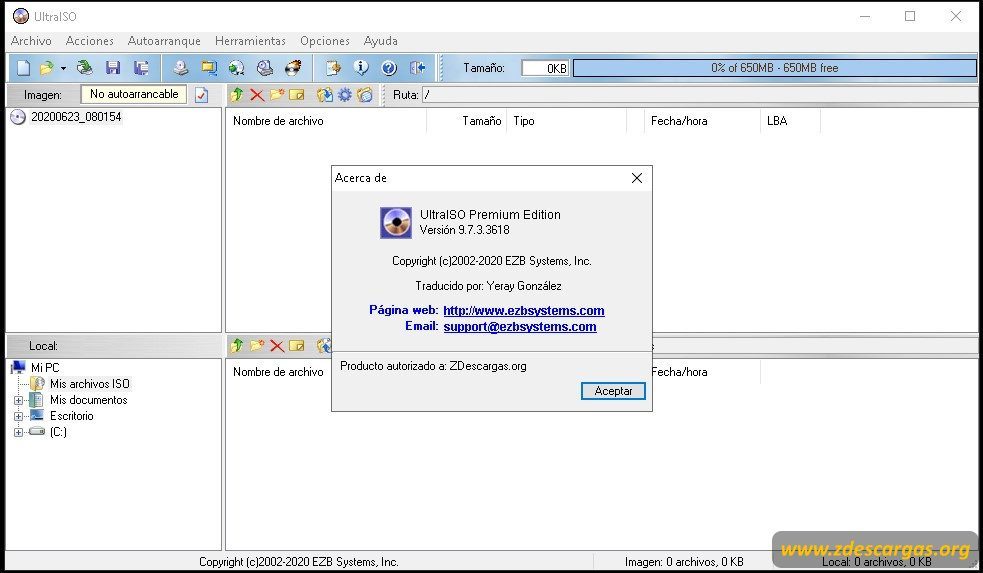Click the Save As multiple floppy icon
This screenshot has height=573, width=983.
point(142,68)
